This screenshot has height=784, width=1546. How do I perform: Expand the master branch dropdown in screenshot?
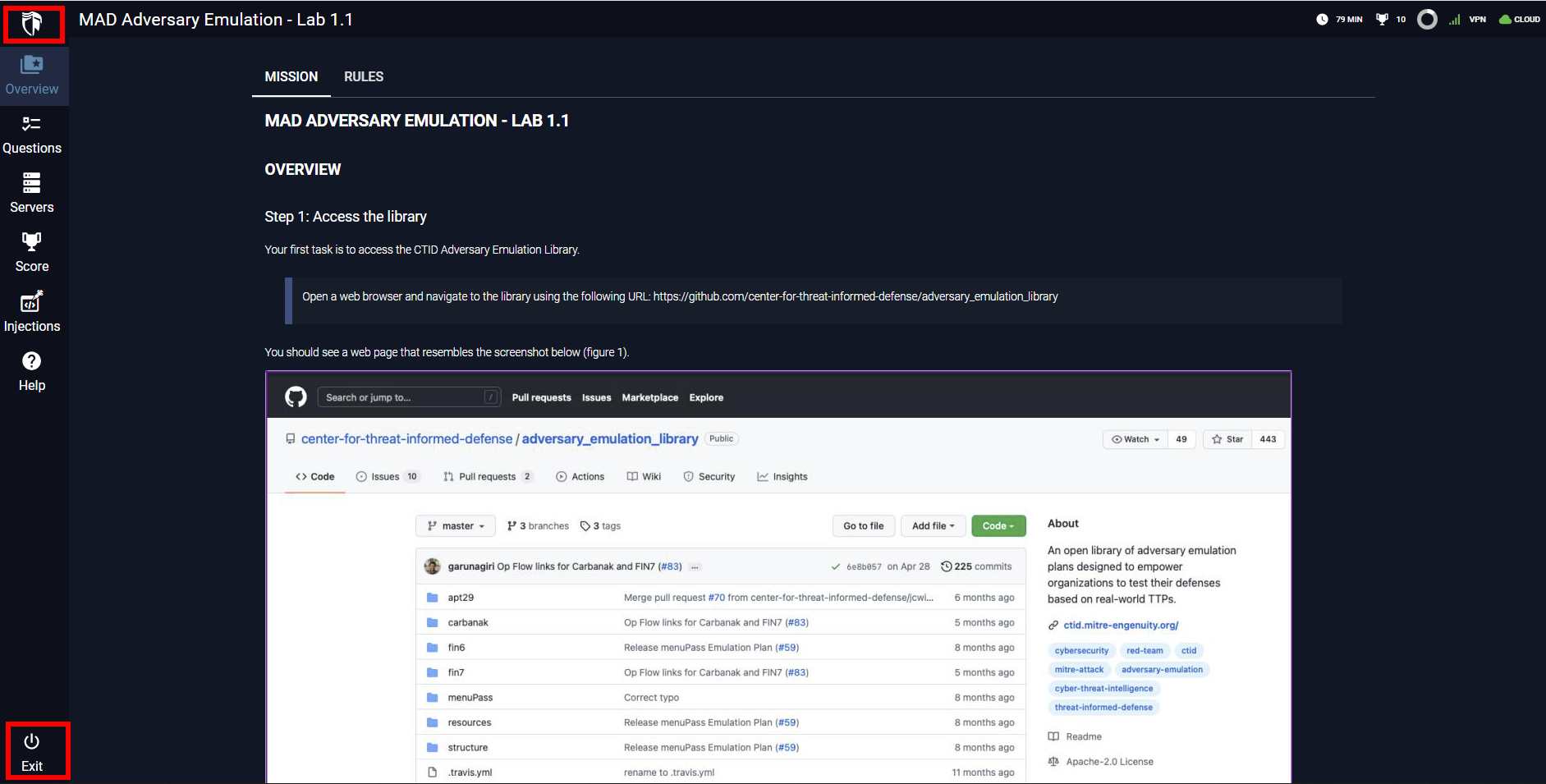[456, 526]
